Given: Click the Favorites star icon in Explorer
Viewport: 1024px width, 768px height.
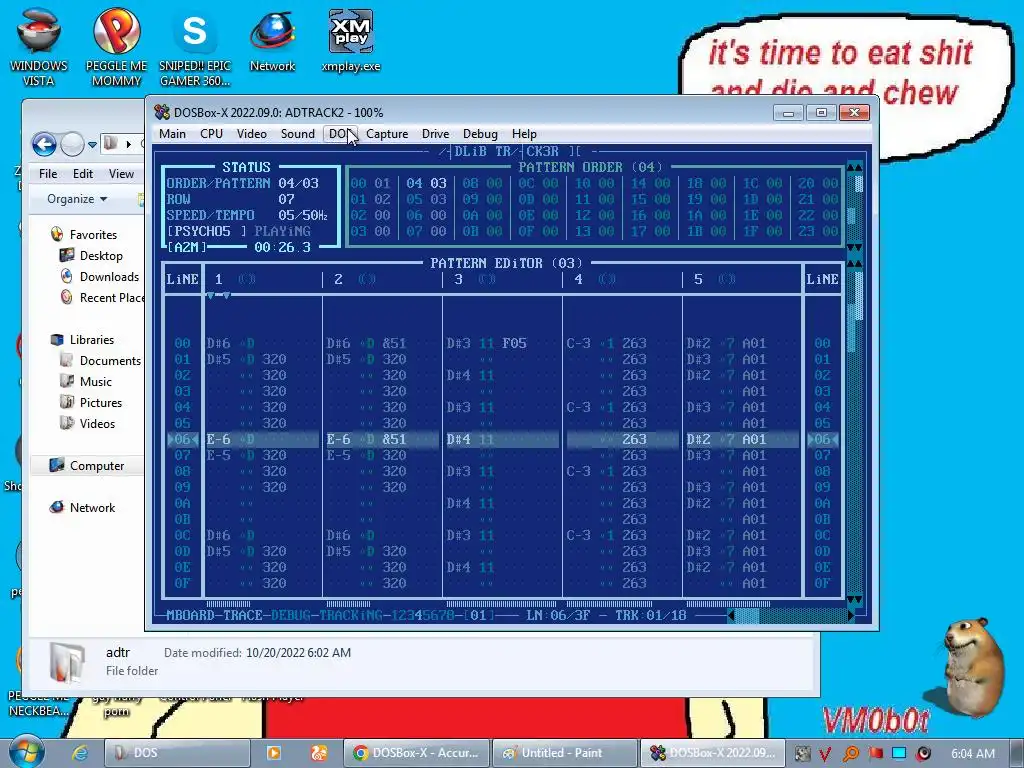Looking at the screenshot, I should (x=57, y=234).
